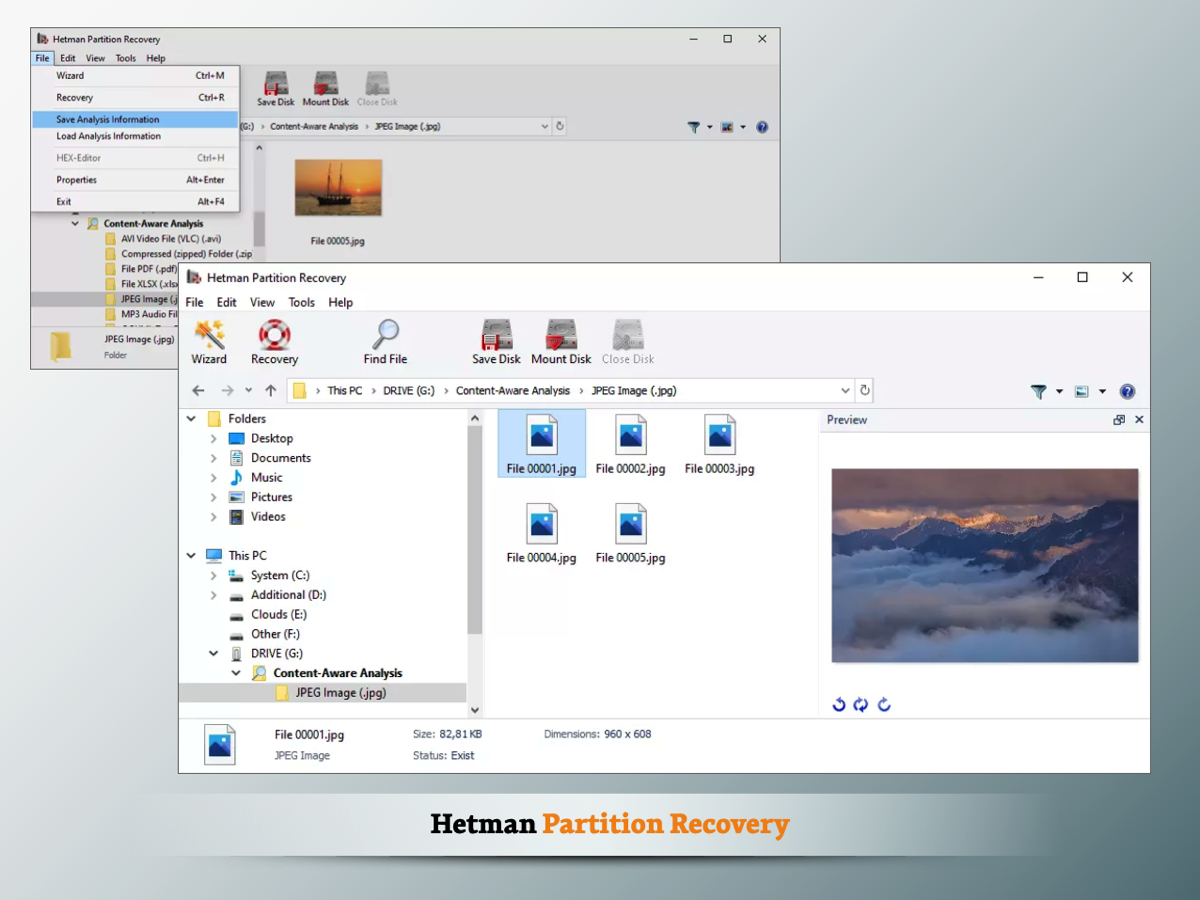1200x900 pixels.
Task: Click Save Disk in front window toolbar
Action: (496, 342)
